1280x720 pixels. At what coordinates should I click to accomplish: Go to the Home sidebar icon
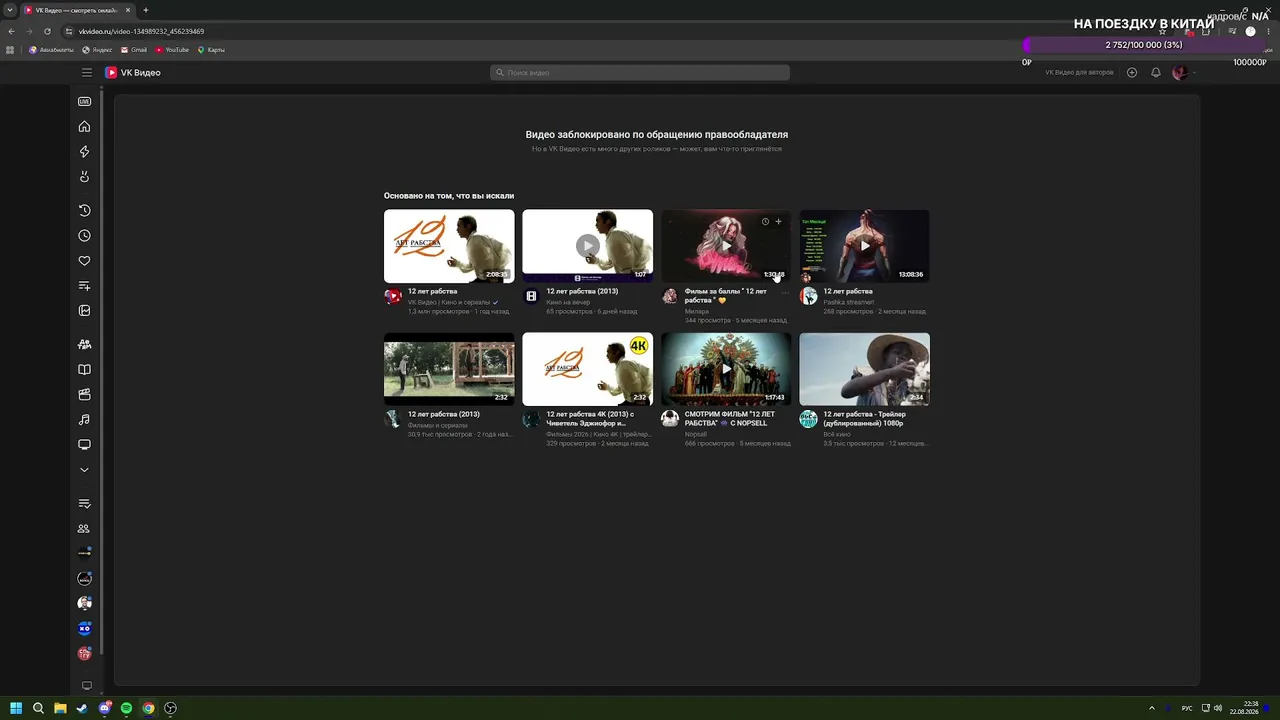[x=84, y=126]
